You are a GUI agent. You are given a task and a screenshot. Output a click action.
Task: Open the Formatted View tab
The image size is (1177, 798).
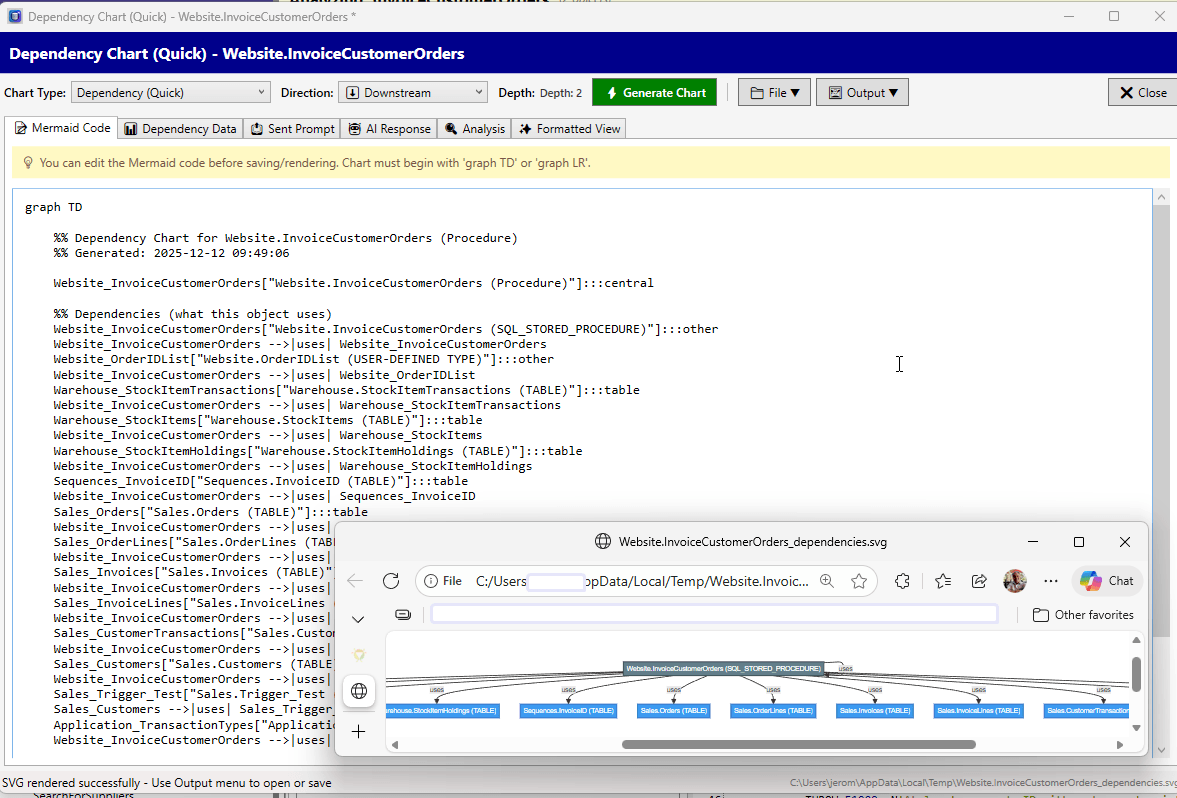pyautogui.click(x=569, y=129)
